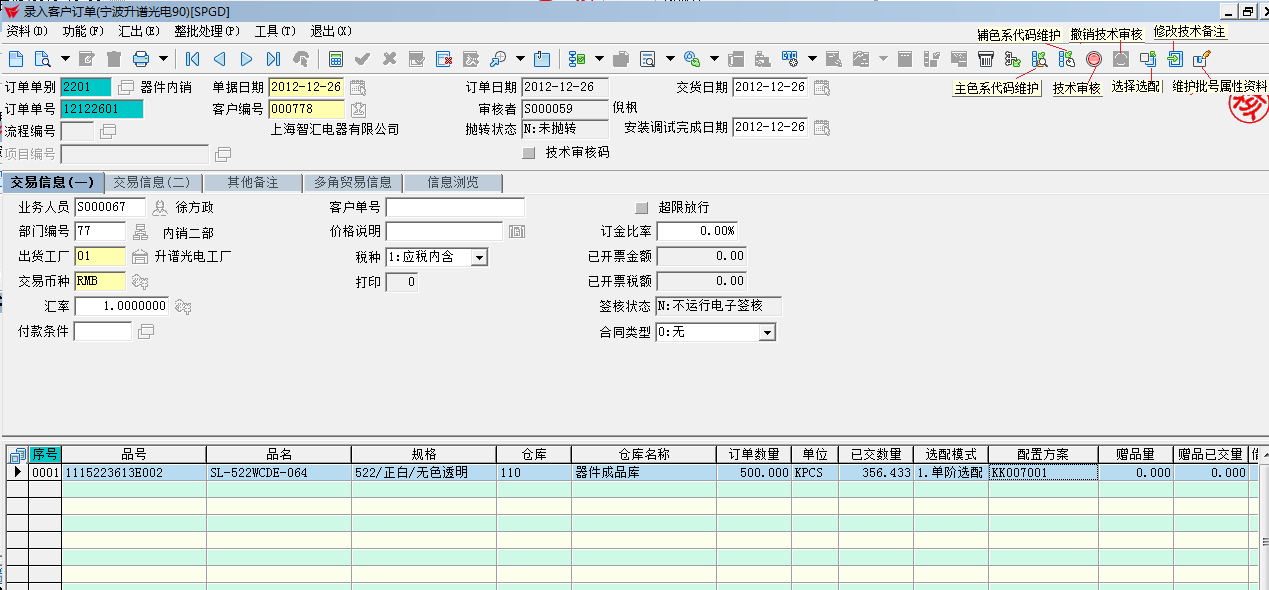Click the Delete (trash) toolbar icon
This screenshot has width=1269, height=590.
coord(112,59)
